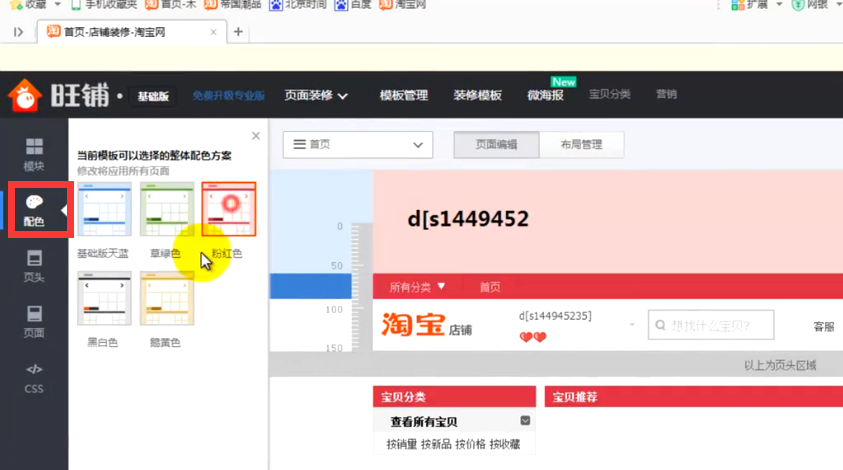The height and width of the screenshot is (470, 843).
Task: Open the browser 扩展 extensions menu
Action: click(756, 5)
